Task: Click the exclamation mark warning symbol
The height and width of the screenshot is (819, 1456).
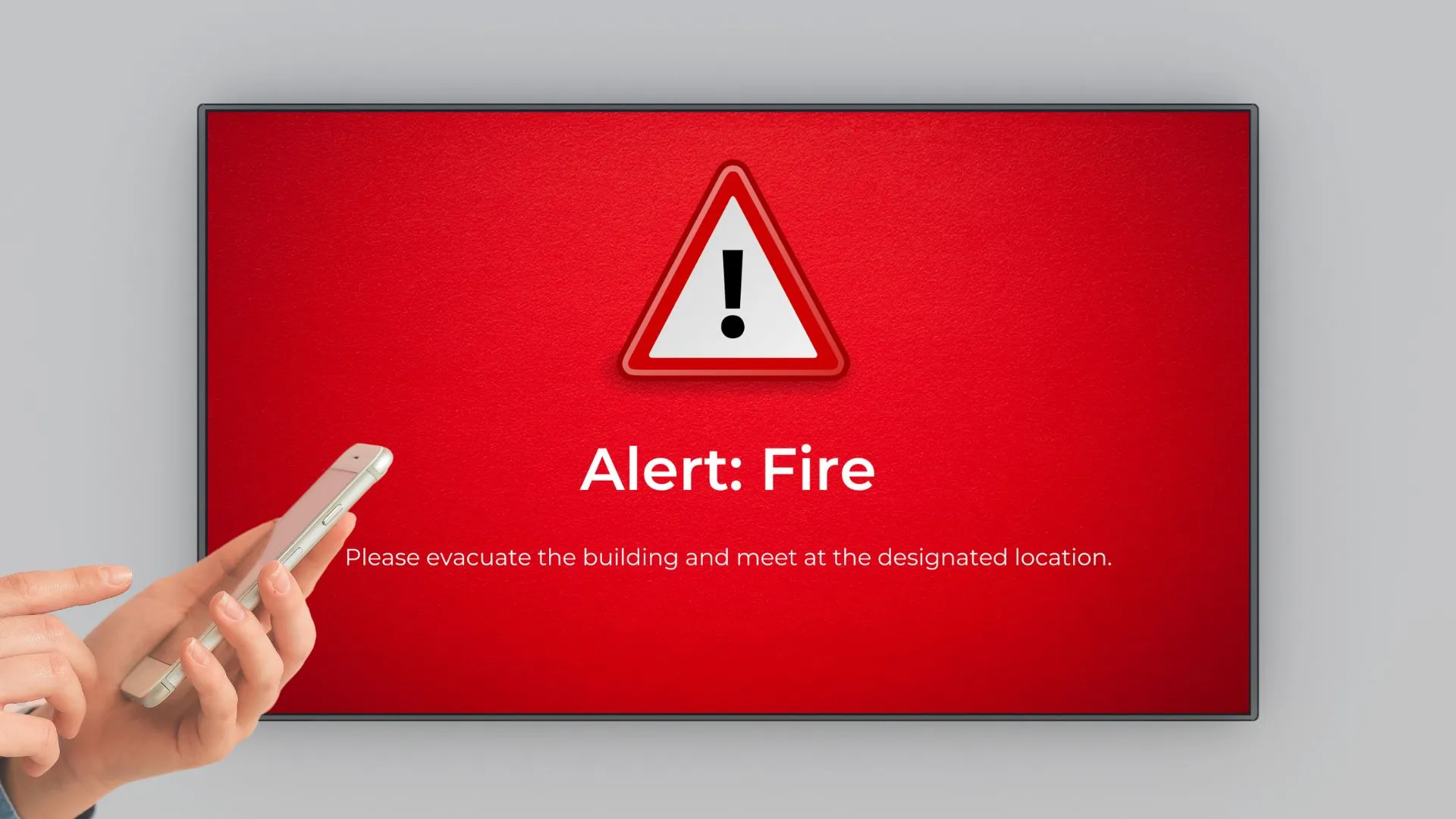Action: pyautogui.click(x=728, y=288)
